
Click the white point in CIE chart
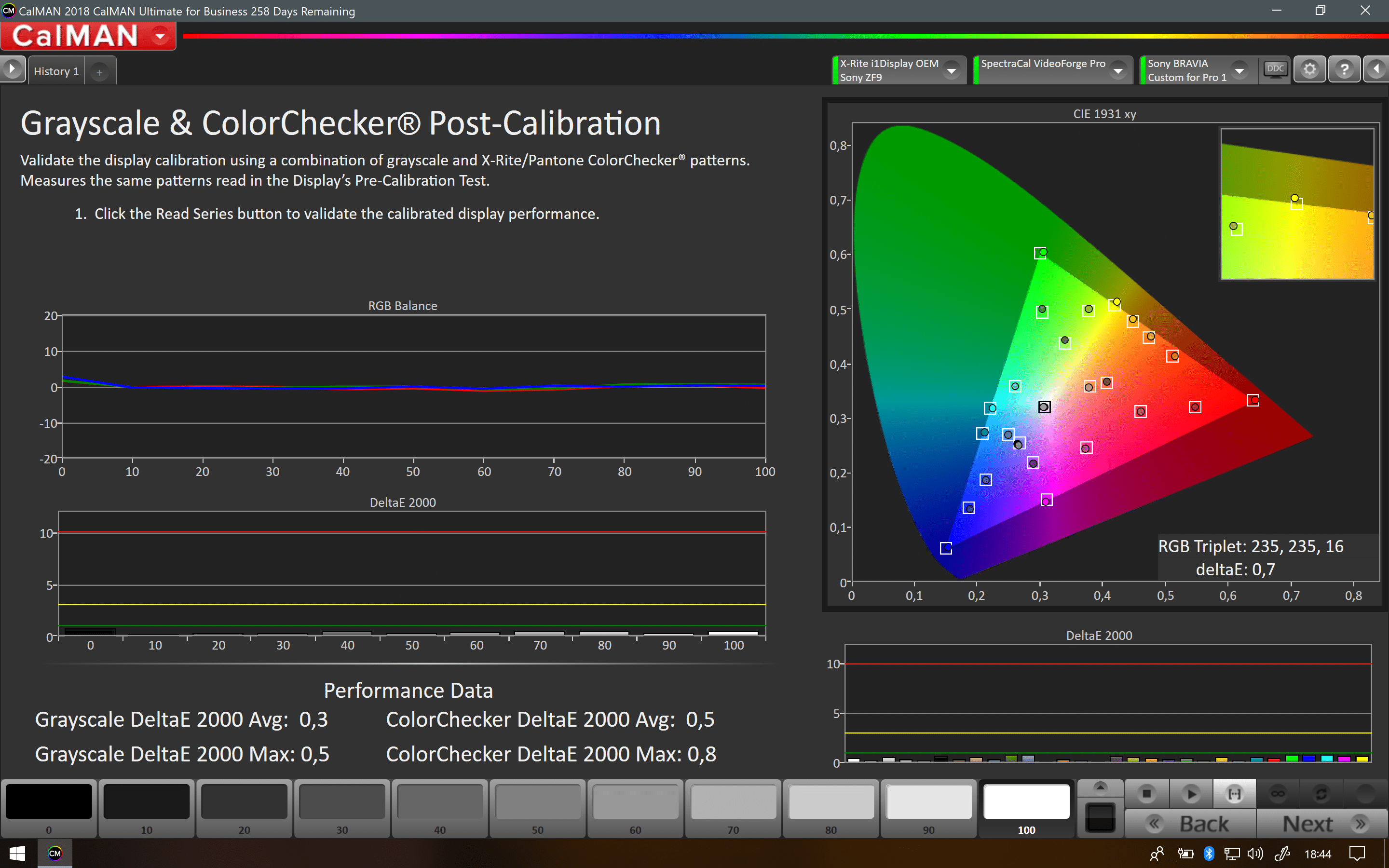click(1045, 407)
